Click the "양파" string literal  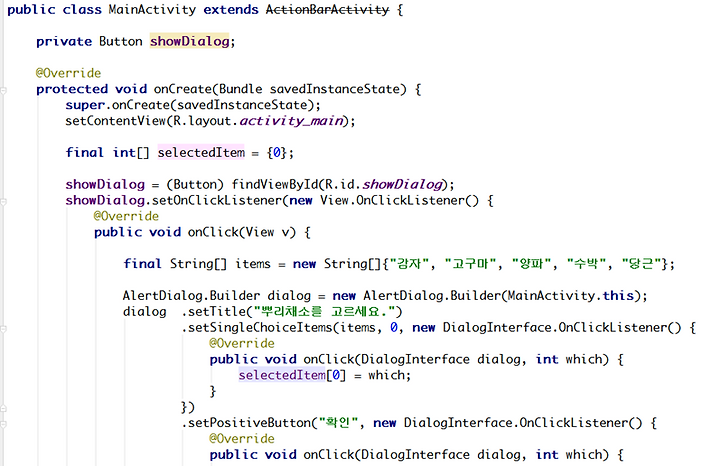click(x=532, y=264)
